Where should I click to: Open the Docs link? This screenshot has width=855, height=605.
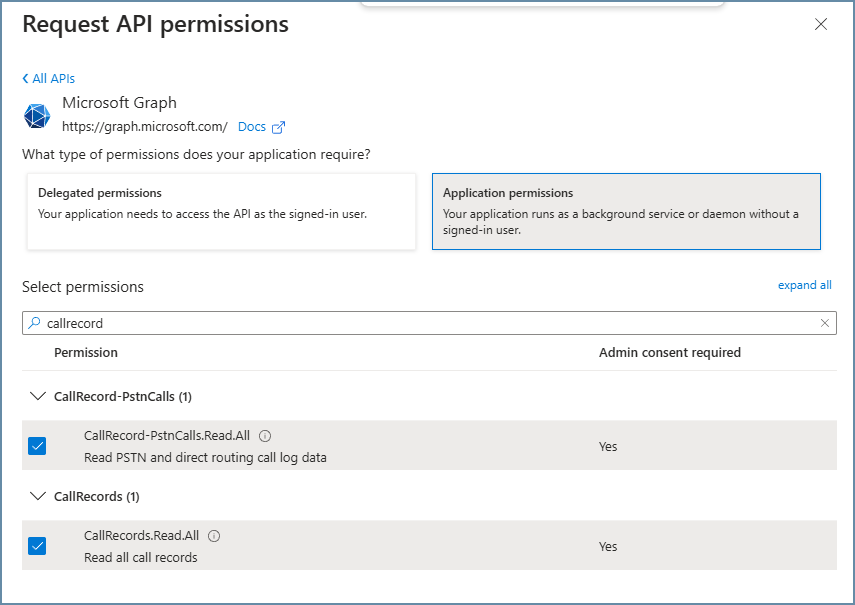[252, 127]
